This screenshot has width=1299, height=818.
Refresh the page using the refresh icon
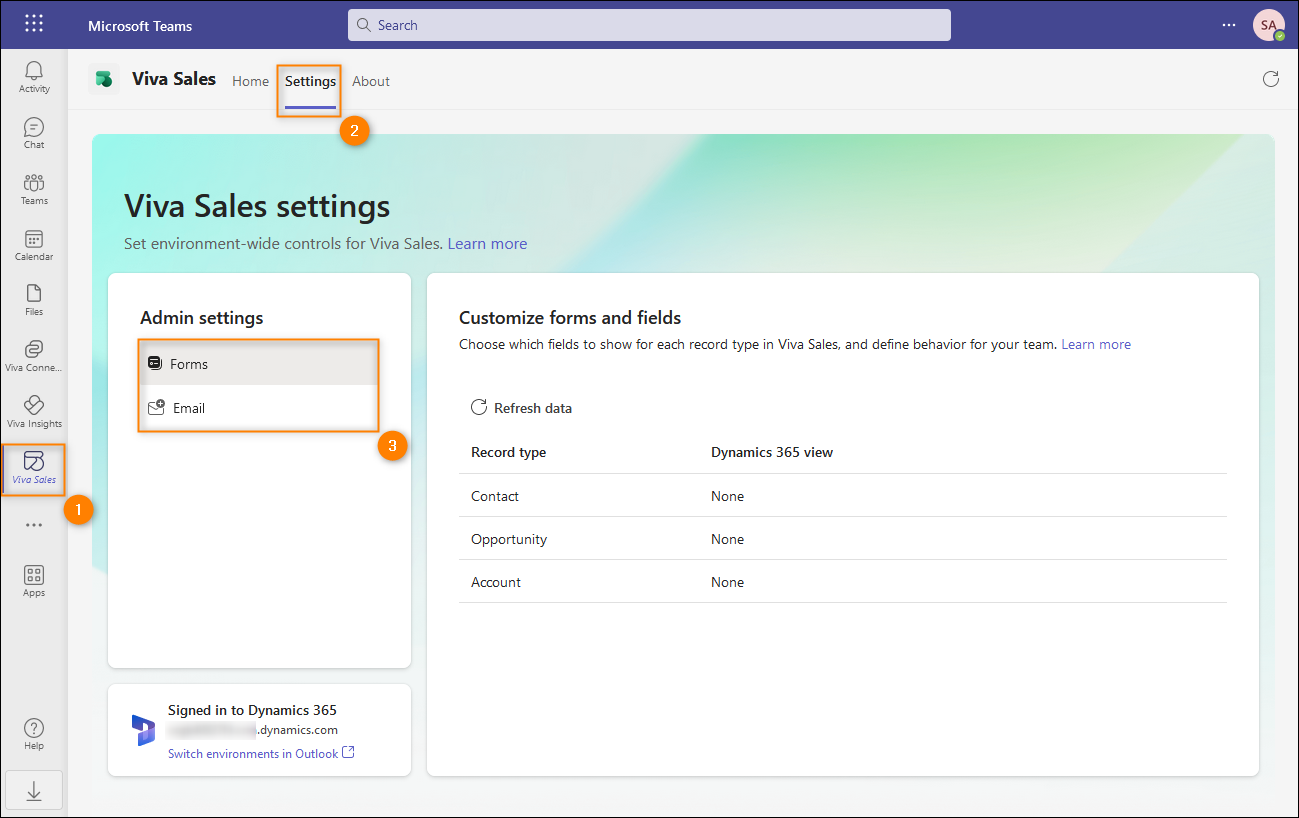[1270, 79]
